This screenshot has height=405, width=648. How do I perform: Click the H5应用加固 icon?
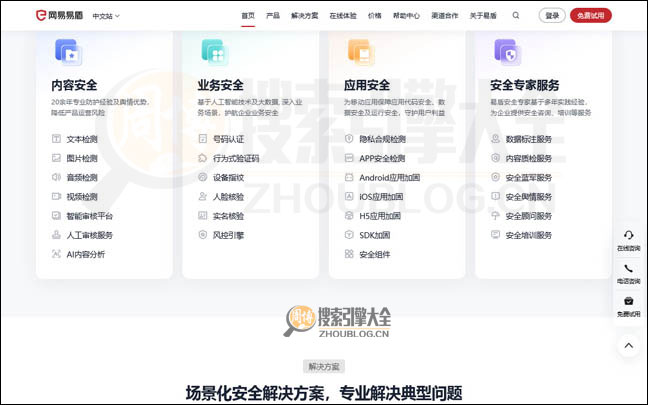point(349,215)
